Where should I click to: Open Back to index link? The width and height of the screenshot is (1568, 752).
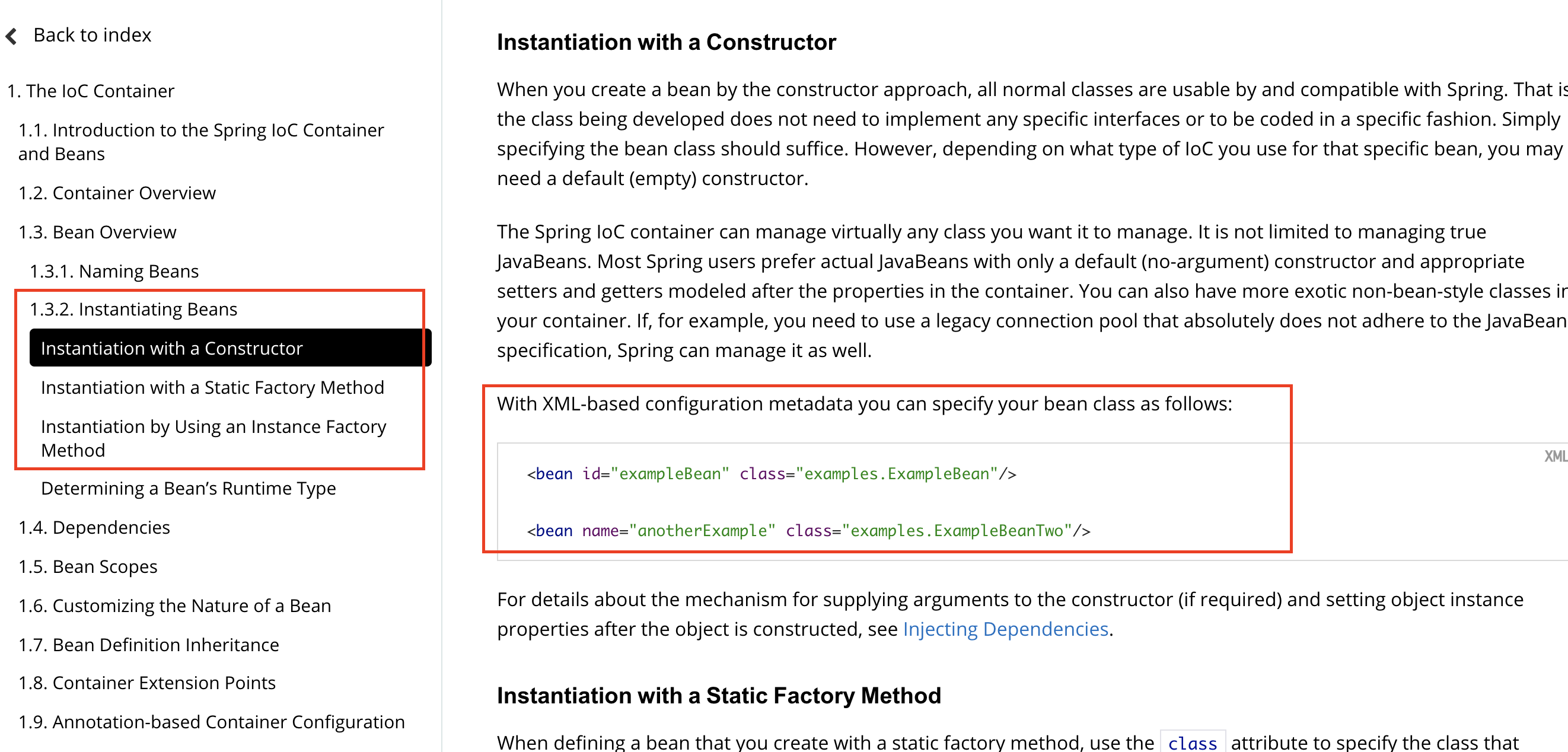coord(92,36)
